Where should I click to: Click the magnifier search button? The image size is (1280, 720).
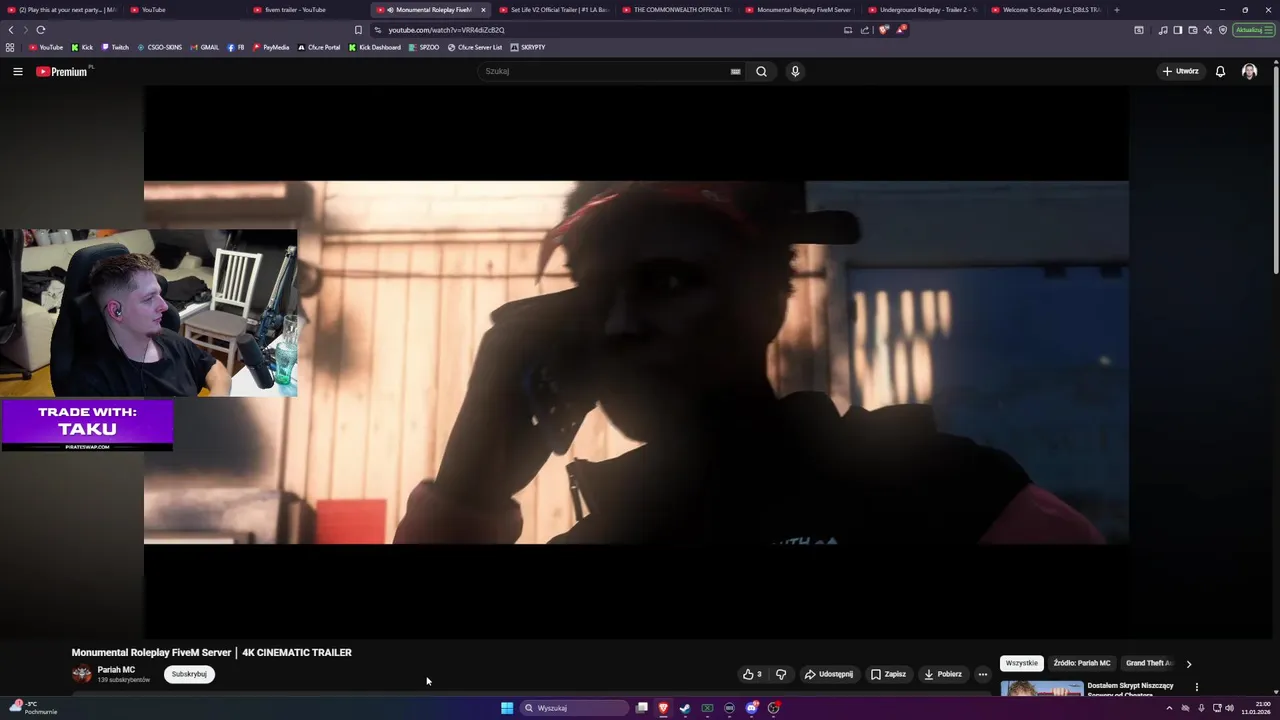(x=761, y=71)
